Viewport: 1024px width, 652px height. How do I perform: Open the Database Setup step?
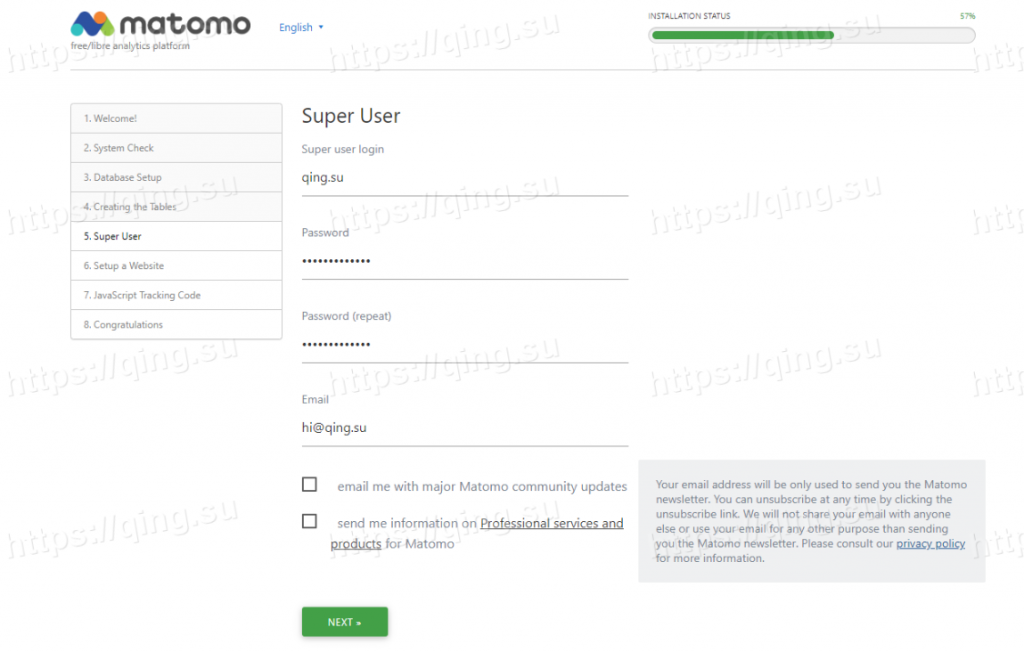point(176,178)
